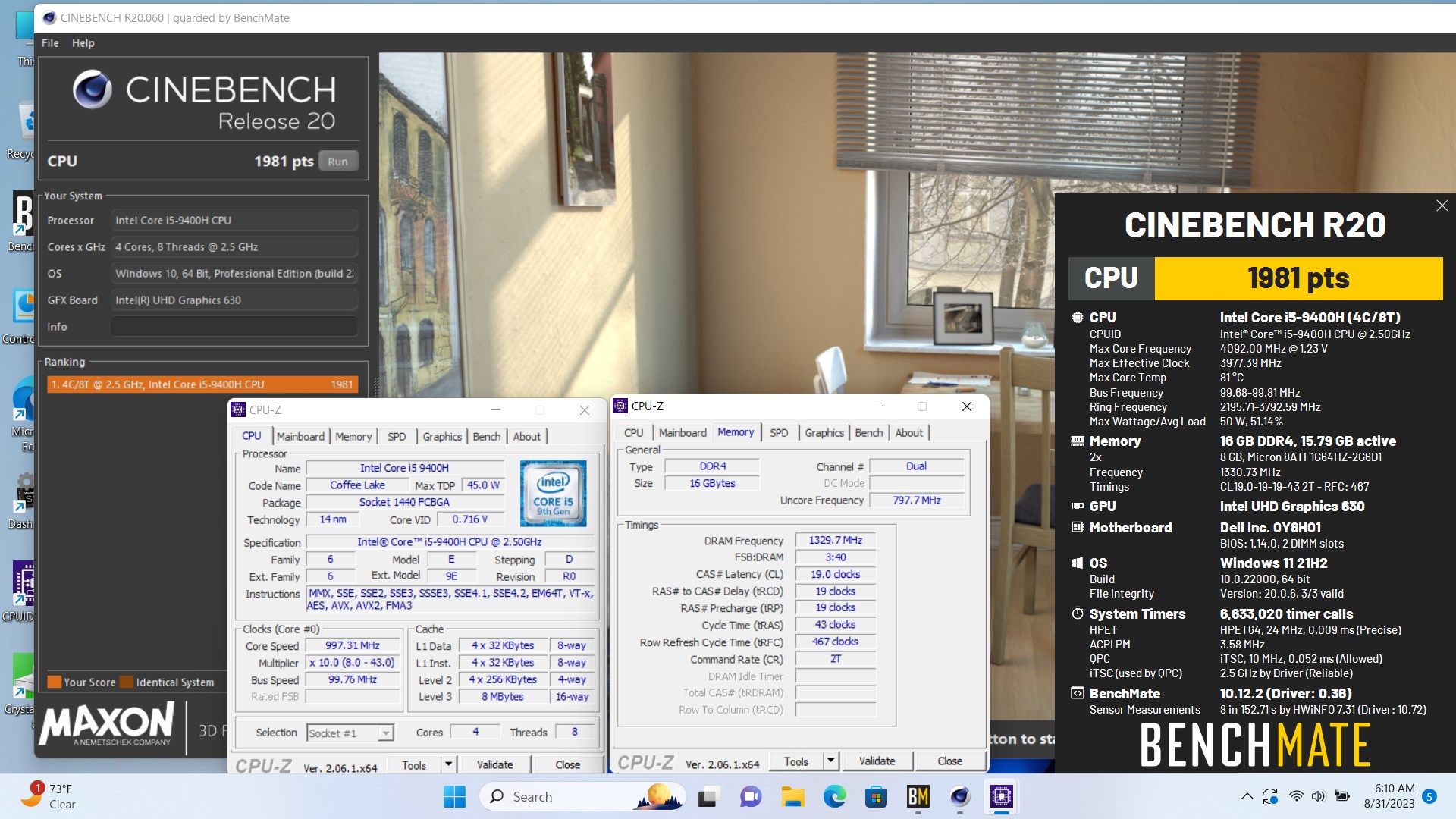
Task: Switch to Cinebench taskbar icon
Action: (959, 796)
